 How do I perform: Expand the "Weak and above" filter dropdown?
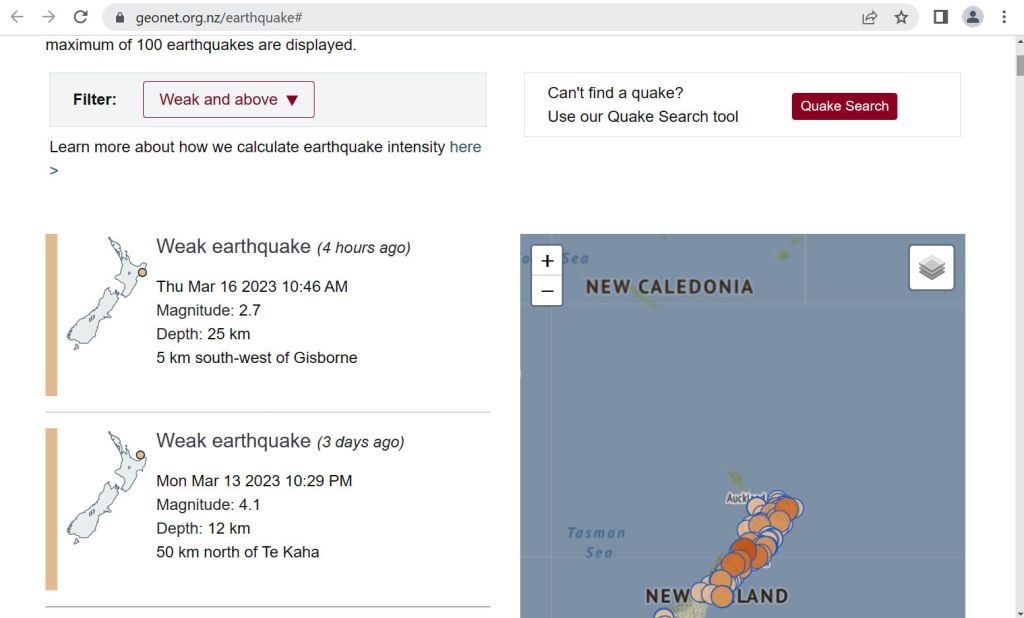pos(228,100)
